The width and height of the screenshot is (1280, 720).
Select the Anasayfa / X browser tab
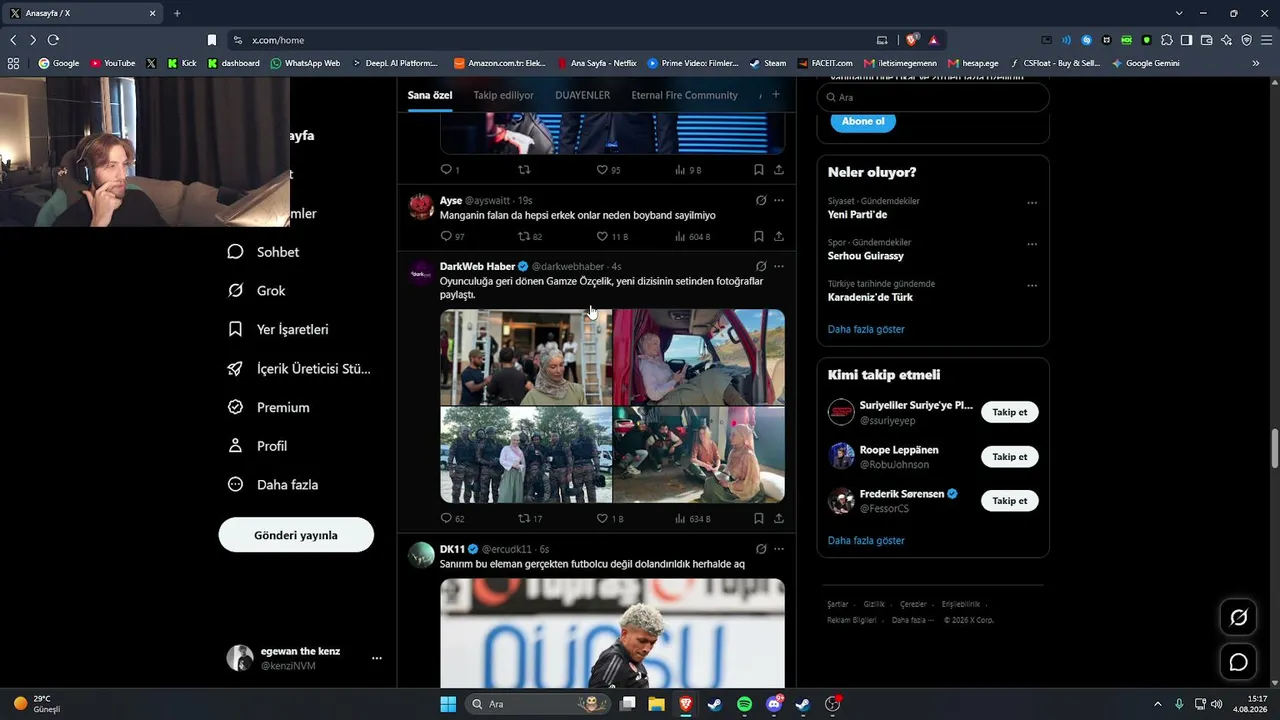pyautogui.click(x=83, y=13)
